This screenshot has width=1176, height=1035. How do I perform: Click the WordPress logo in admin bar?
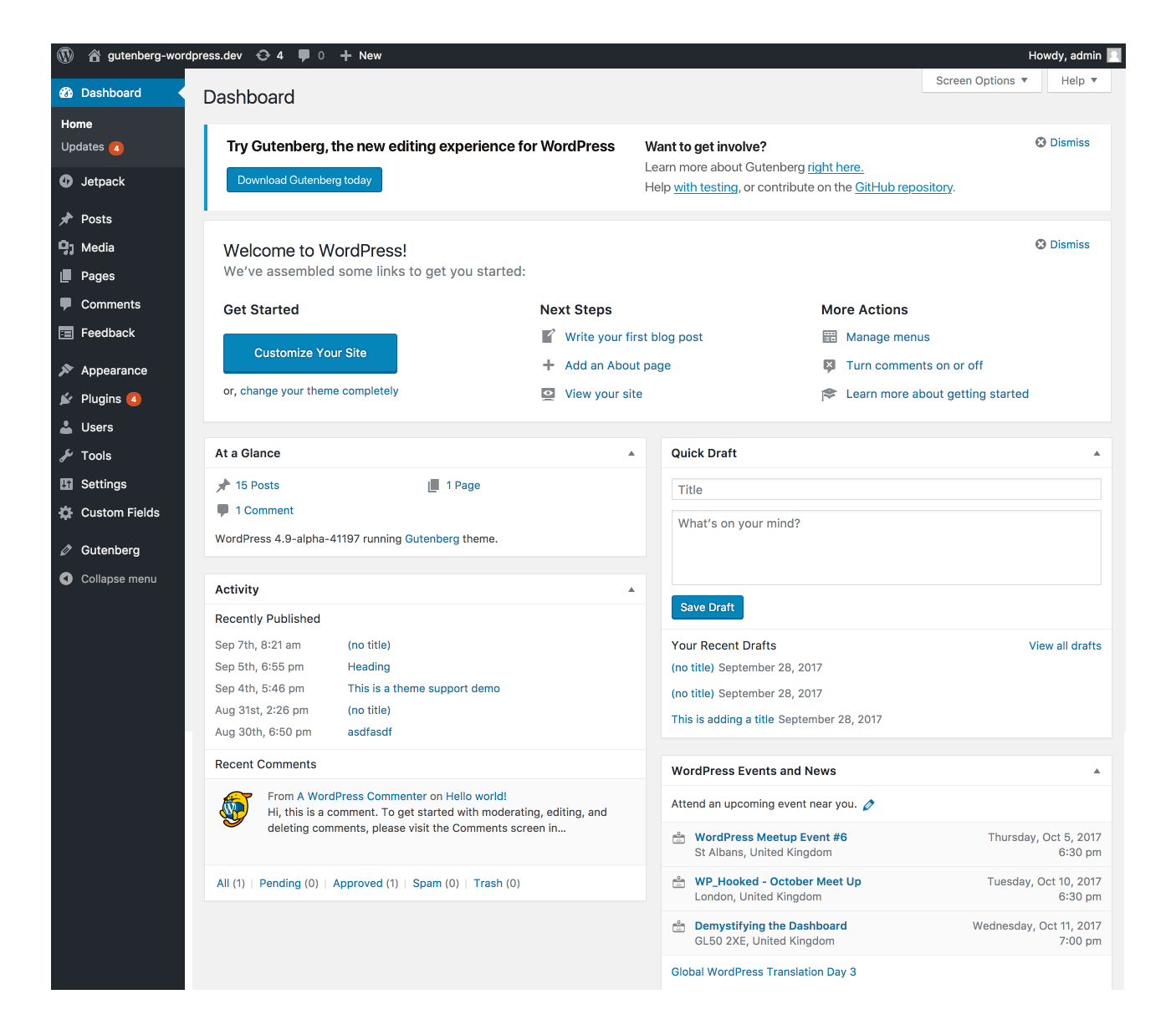(x=65, y=55)
